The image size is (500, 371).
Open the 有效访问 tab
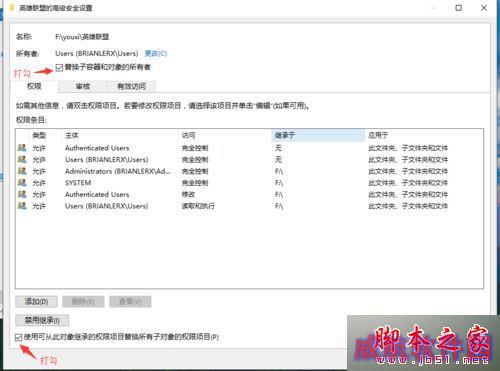(132, 87)
